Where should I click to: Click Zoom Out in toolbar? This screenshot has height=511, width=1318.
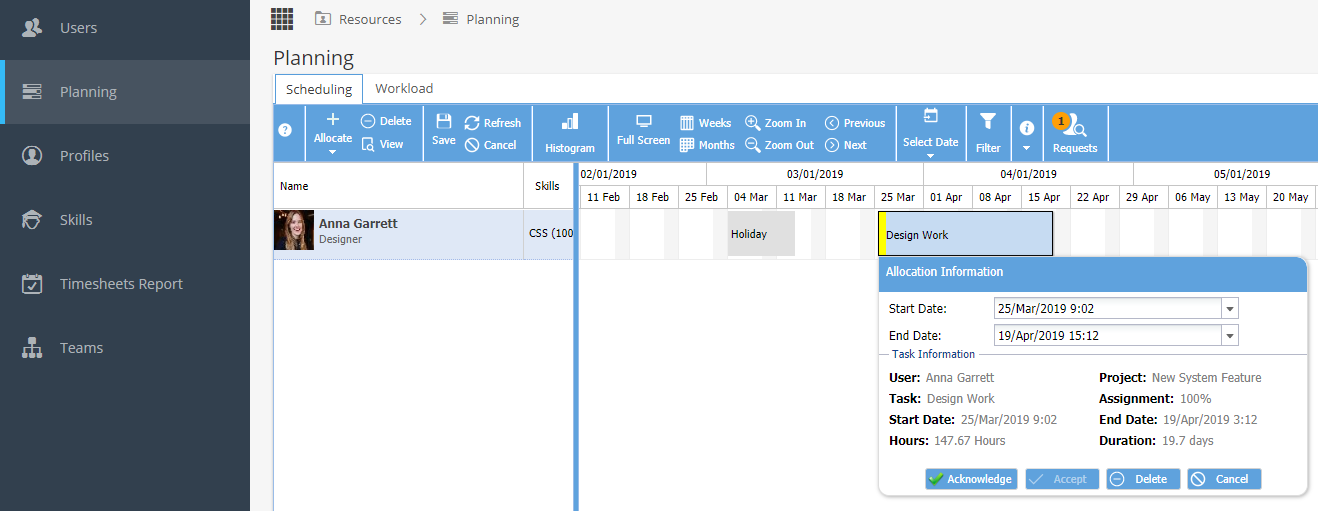[779, 145]
